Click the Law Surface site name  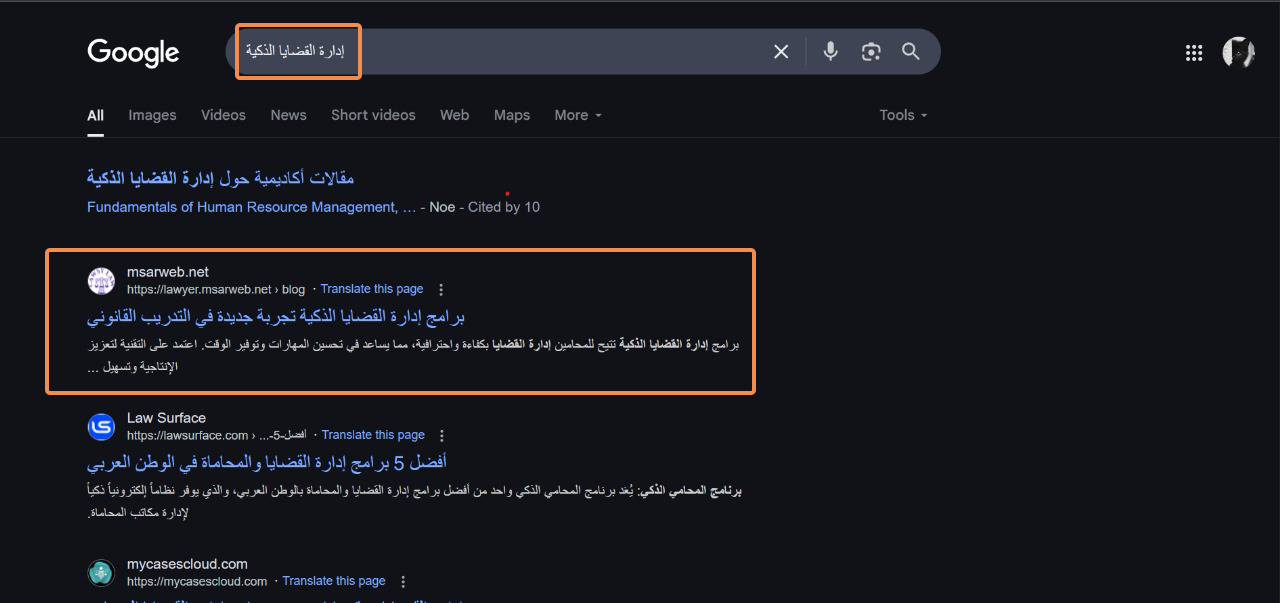pyautogui.click(x=166, y=418)
